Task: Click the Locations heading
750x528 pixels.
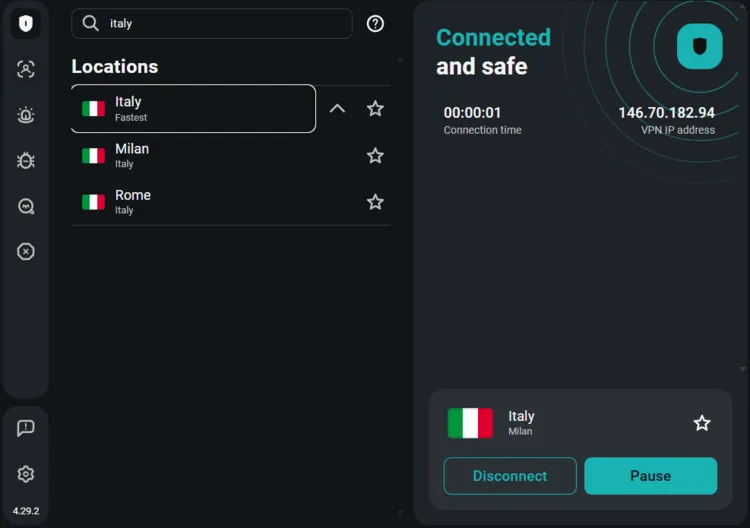Action: tap(115, 66)
